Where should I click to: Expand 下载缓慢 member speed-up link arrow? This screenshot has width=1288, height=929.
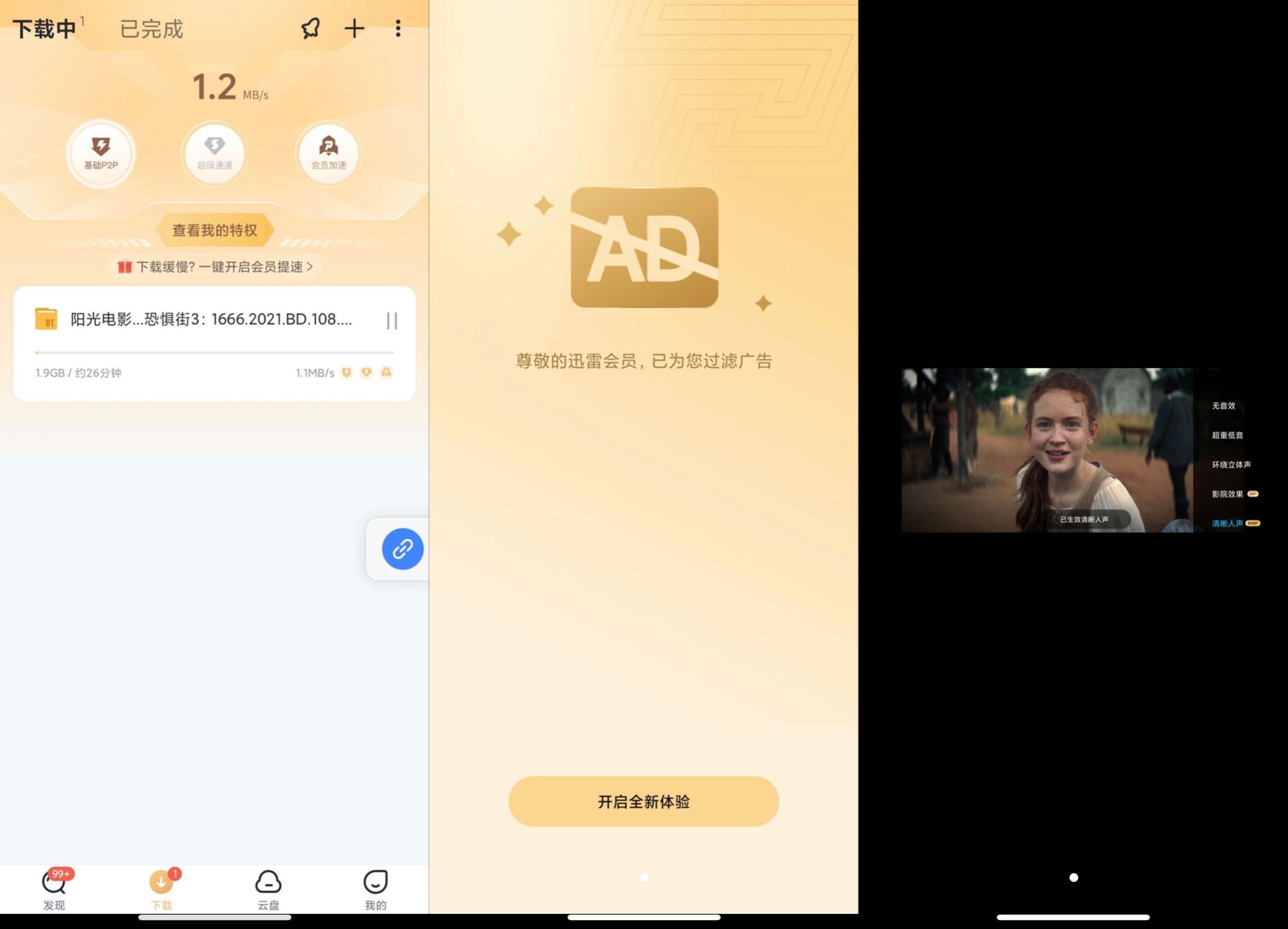coord(309,266)
